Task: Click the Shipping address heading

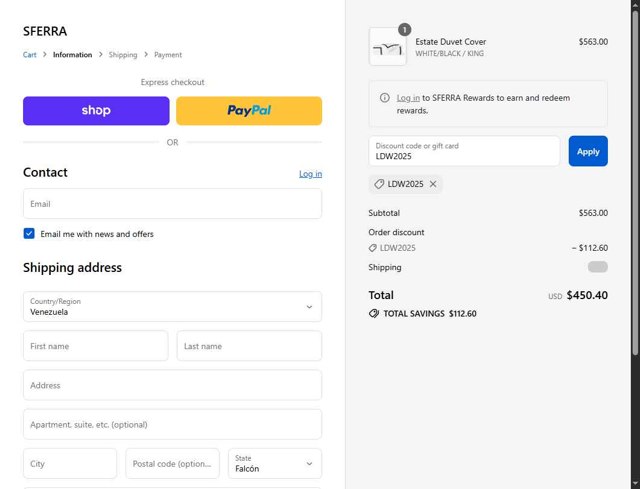Action: coord(72,267)
